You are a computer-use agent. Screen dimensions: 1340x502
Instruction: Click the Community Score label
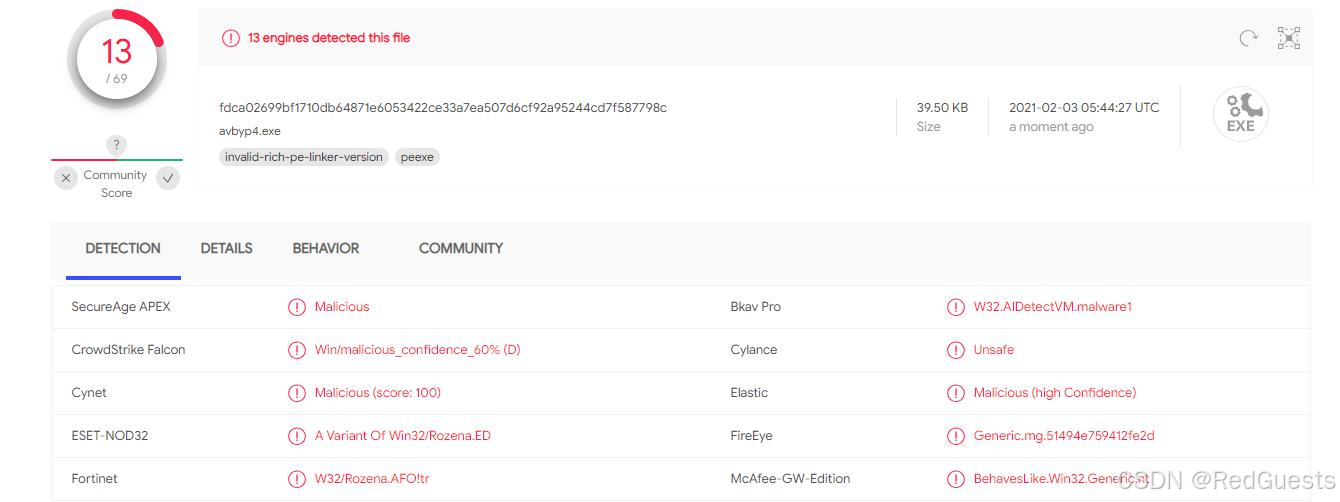116,184
